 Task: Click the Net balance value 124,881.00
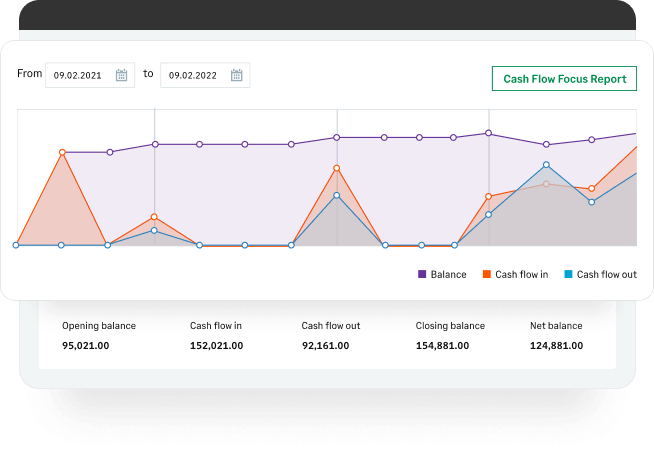(x=556, y=345)
